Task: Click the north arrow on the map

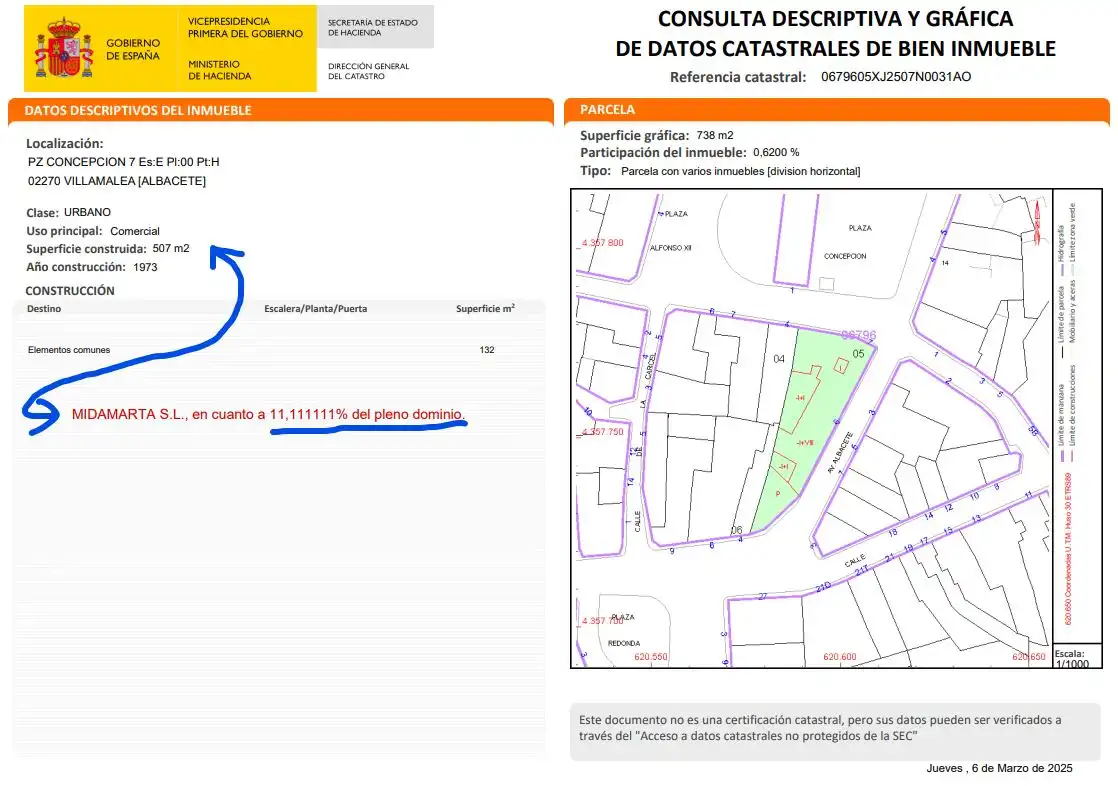Action: [x=1037, y=222]
